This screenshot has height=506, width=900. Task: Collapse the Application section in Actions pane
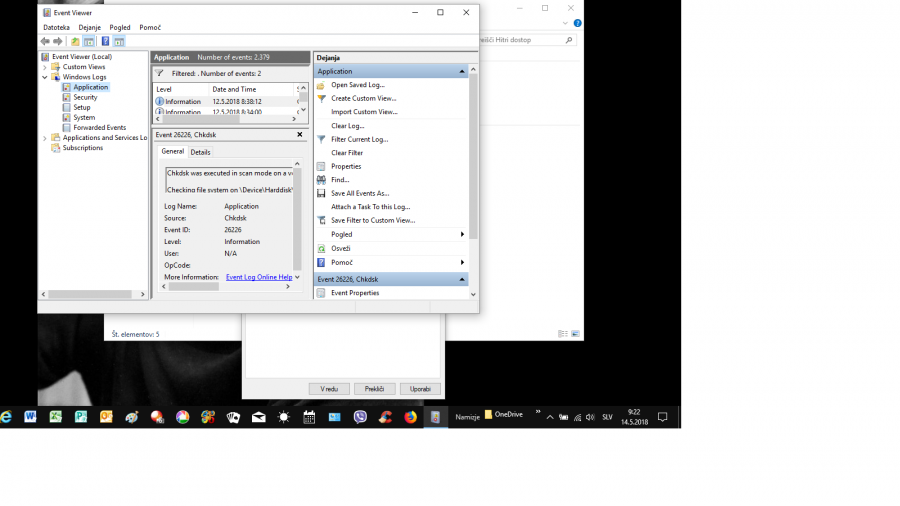coord(462,72)
